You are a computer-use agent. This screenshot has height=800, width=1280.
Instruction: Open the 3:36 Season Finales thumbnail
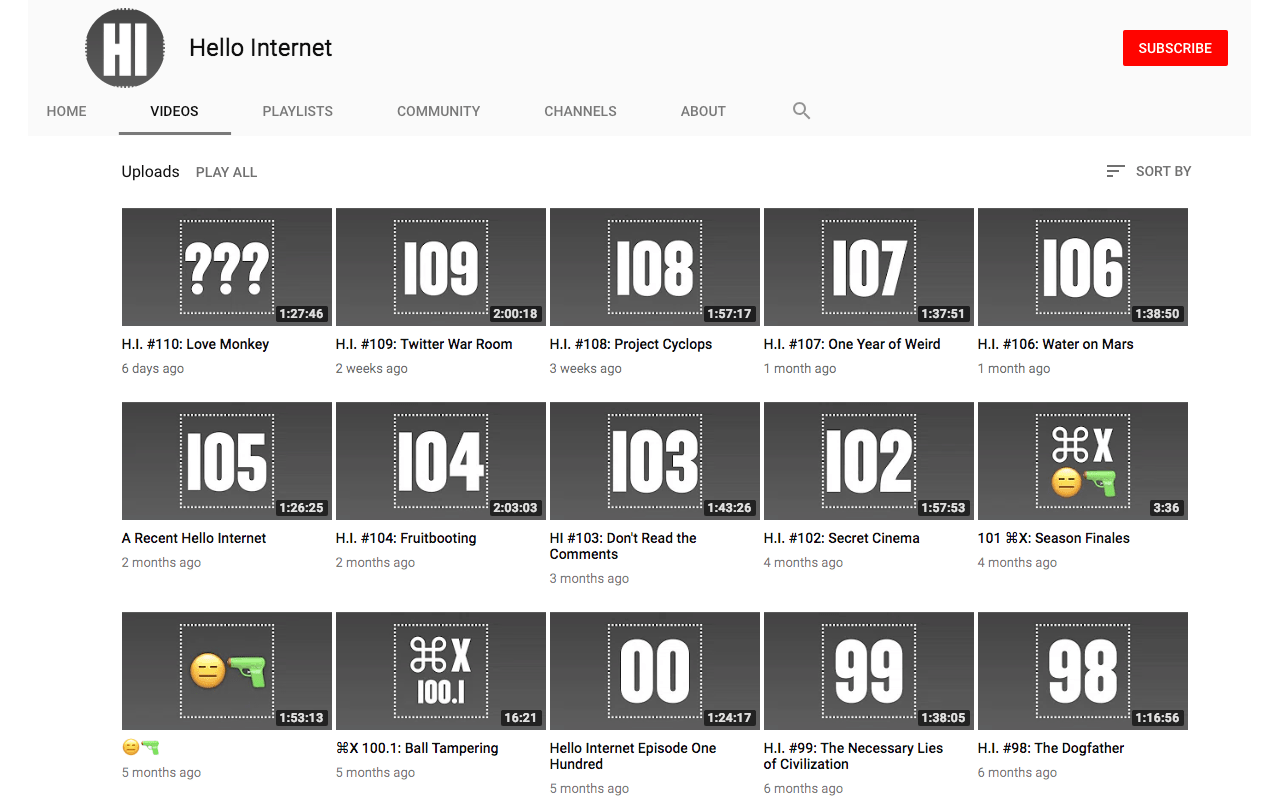point(1083,461)
